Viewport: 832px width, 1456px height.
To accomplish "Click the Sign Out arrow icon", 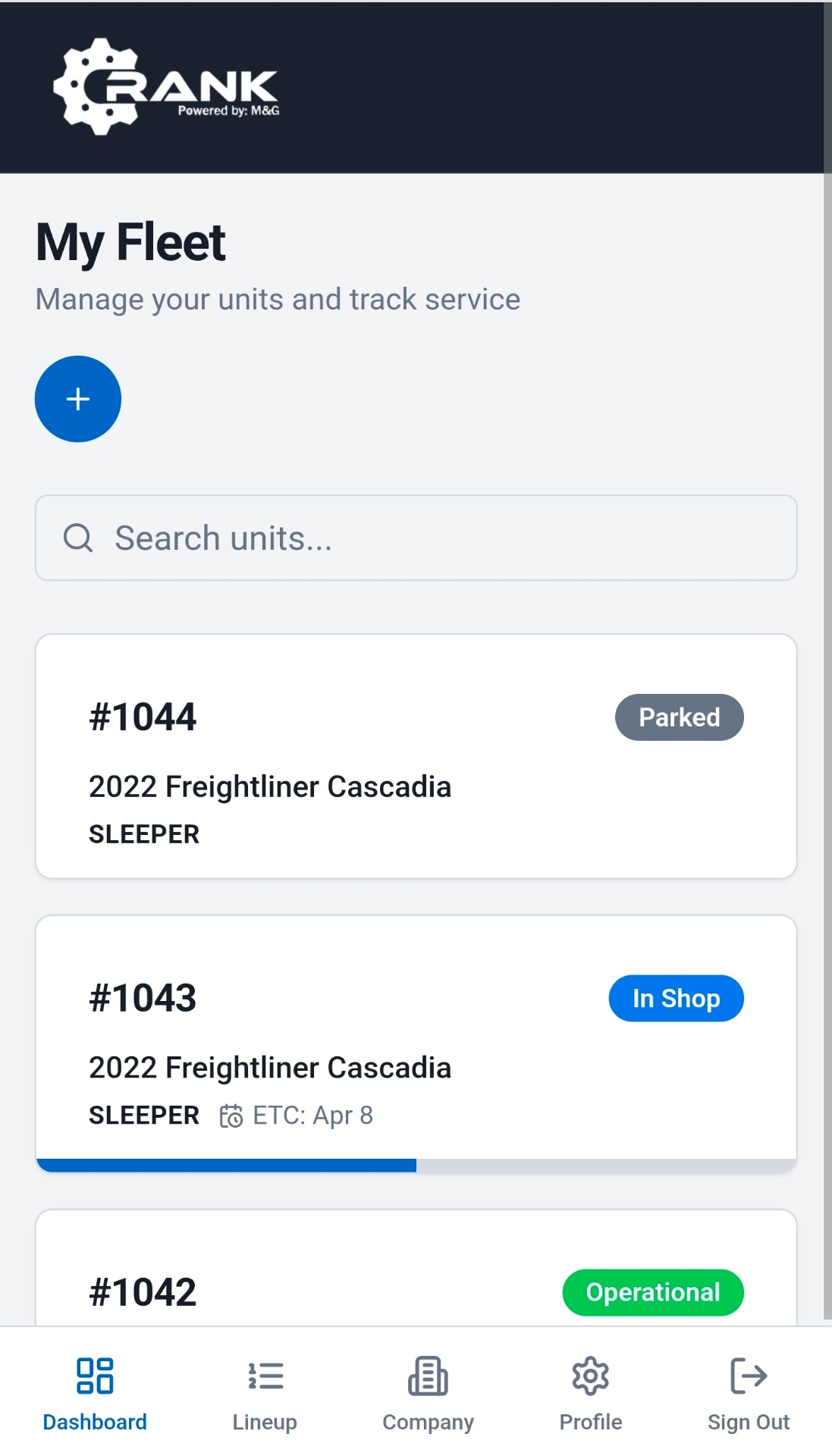I will pyautogui.click(x=749, y=1376).
